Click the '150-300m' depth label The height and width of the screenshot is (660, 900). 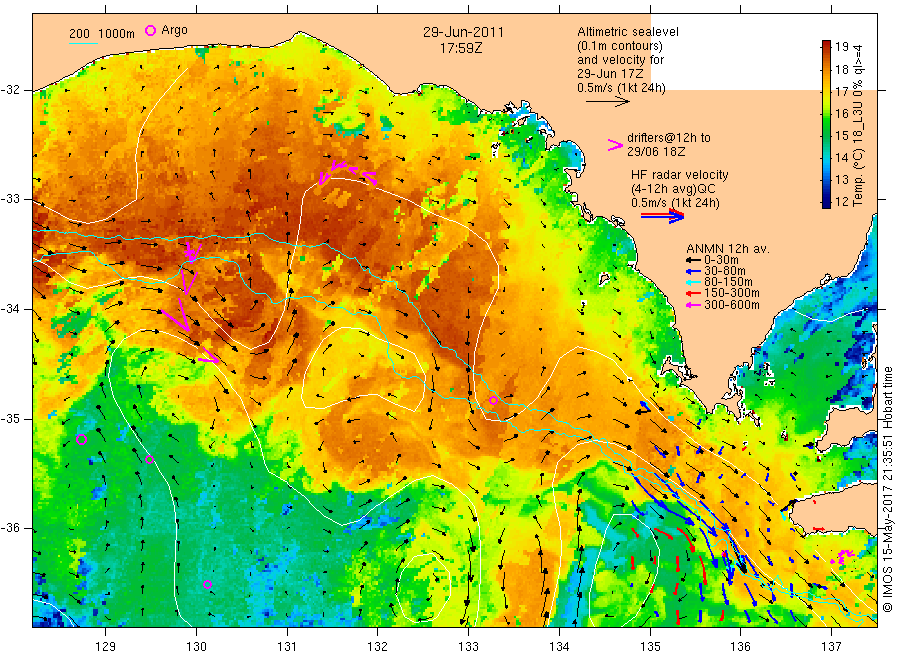tap(732, 293)
